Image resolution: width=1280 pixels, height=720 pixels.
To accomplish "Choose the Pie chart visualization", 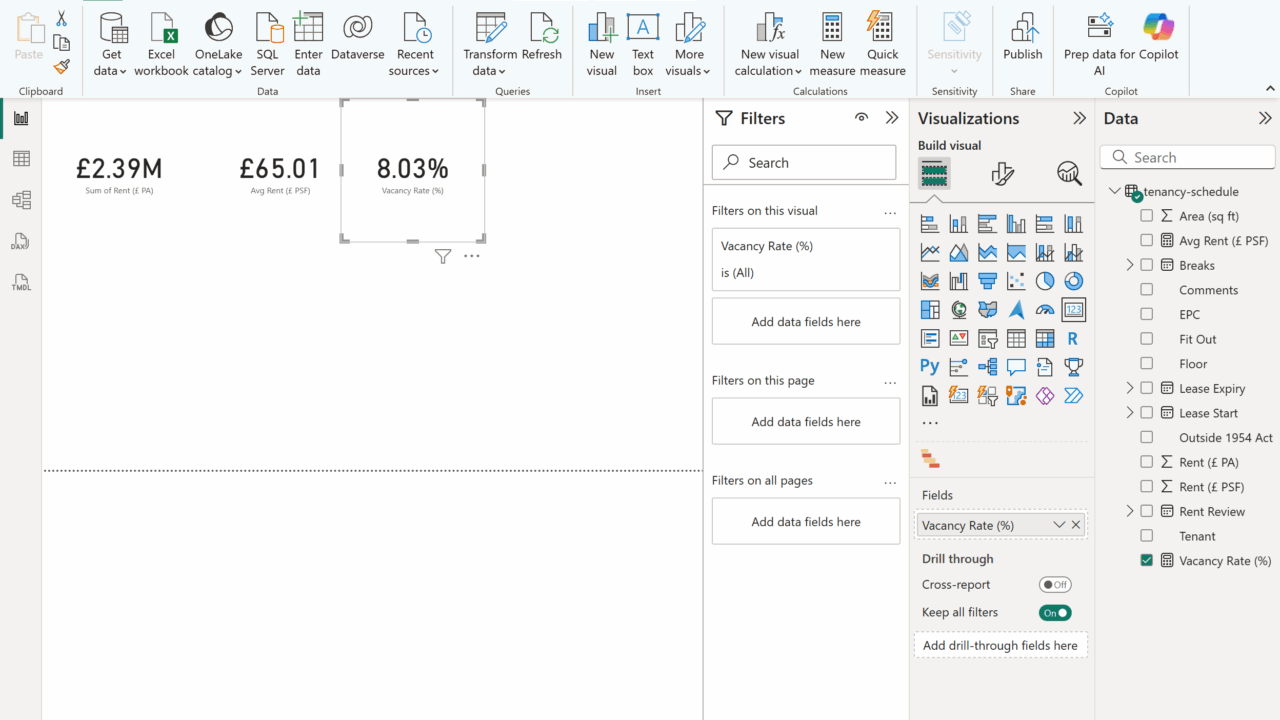I will [1045, 281].
